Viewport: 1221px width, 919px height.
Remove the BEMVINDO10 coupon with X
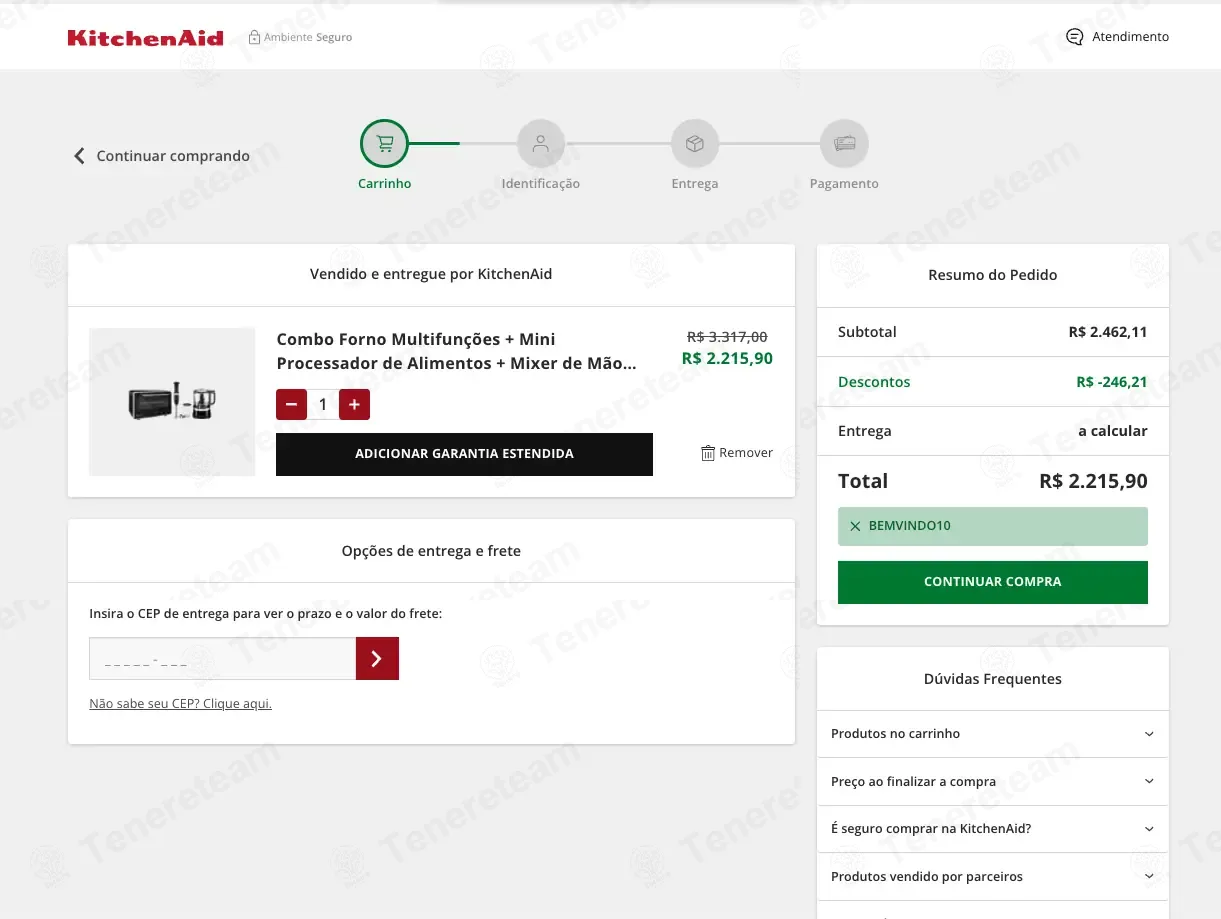pos(855,526)
